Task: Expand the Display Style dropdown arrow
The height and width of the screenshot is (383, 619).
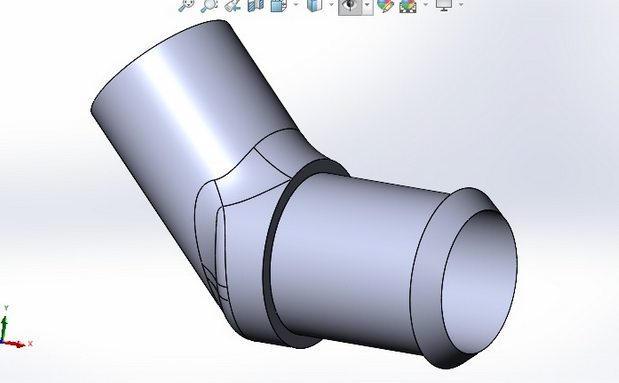Action: pyautogui.click(x=331, y=5)
